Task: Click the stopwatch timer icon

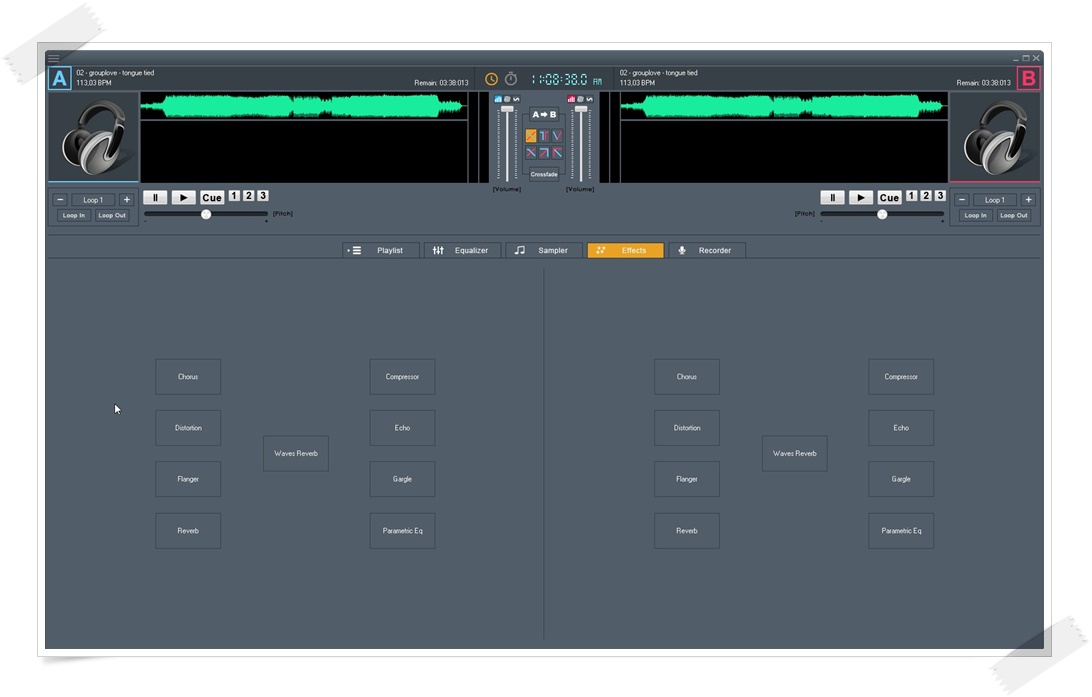Action: click(x=510, y=79)
